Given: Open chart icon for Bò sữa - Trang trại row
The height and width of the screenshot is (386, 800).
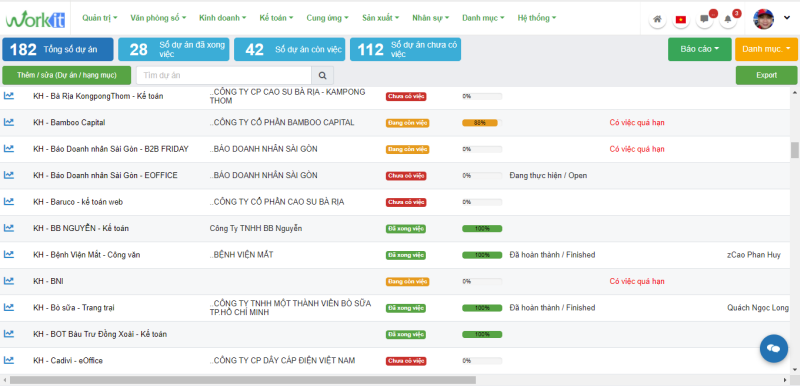Looking at the screenshot, I should (x=9, y=307).
